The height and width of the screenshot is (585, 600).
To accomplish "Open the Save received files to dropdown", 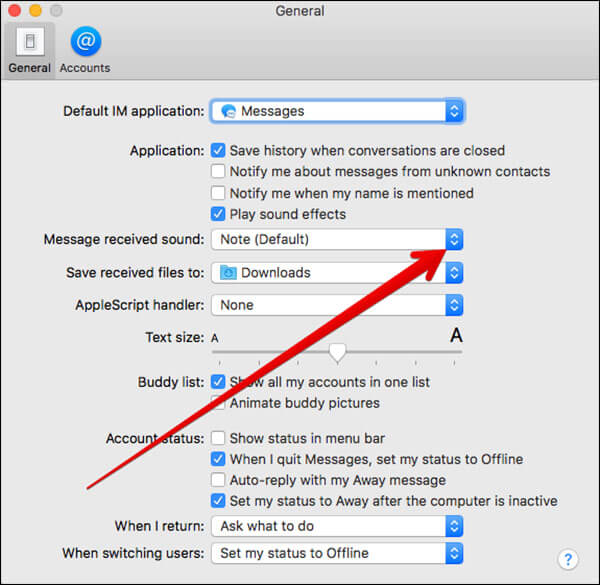I will 337,273.
